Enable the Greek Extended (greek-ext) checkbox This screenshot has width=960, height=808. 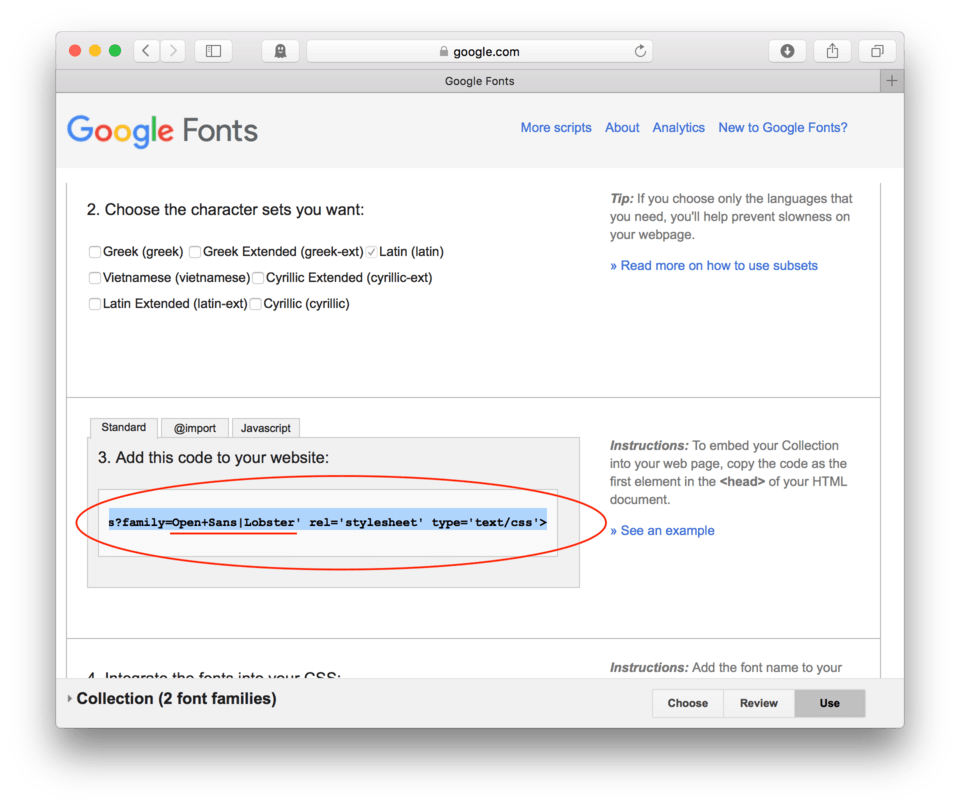tap(195, 252)
